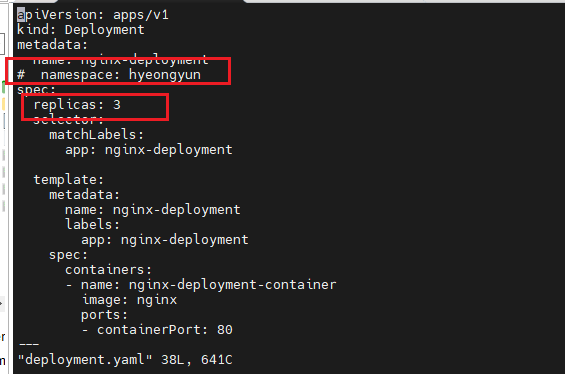Screen dimensions: 565x374
Task: Click the 'replicas: 3' line
Action: pos(77,104)
